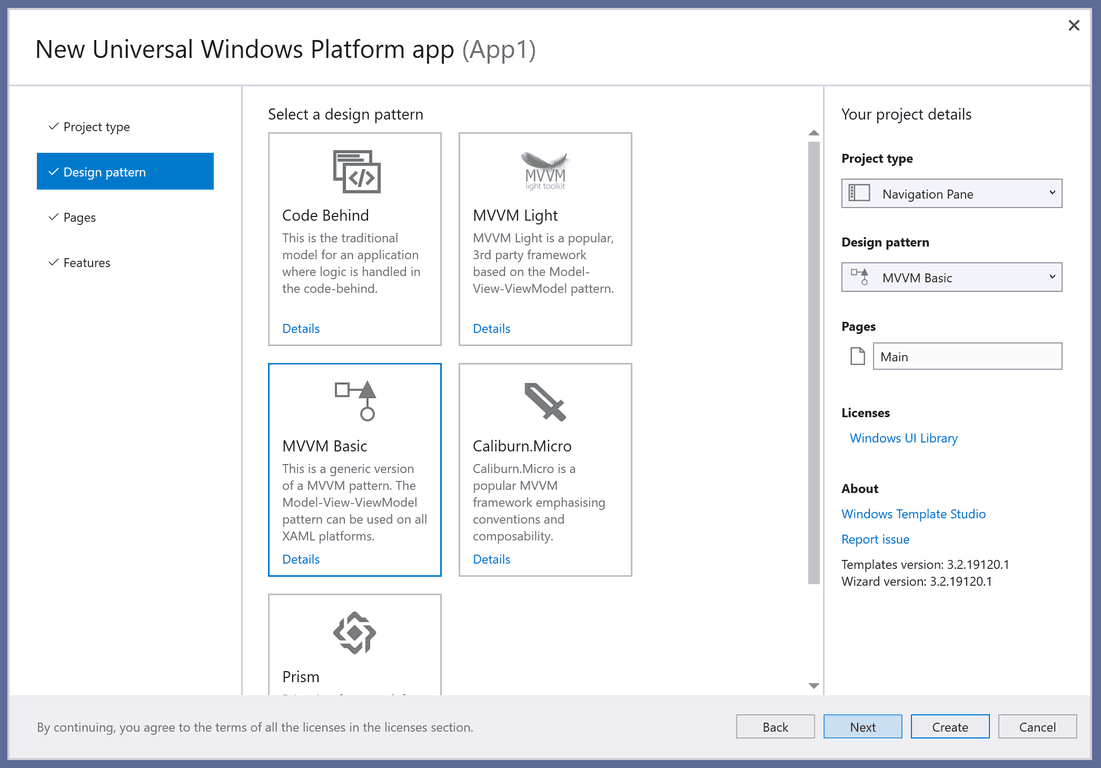Choose the MVVM Light toolkit logo
This screenshot has height=768, width=1101.
(x=545, y=171)
